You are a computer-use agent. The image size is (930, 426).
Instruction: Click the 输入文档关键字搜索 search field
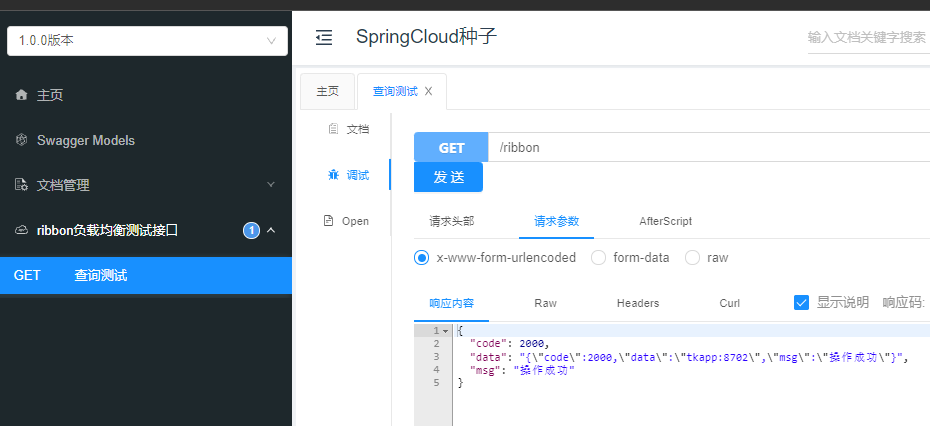(x=868, y=38)
